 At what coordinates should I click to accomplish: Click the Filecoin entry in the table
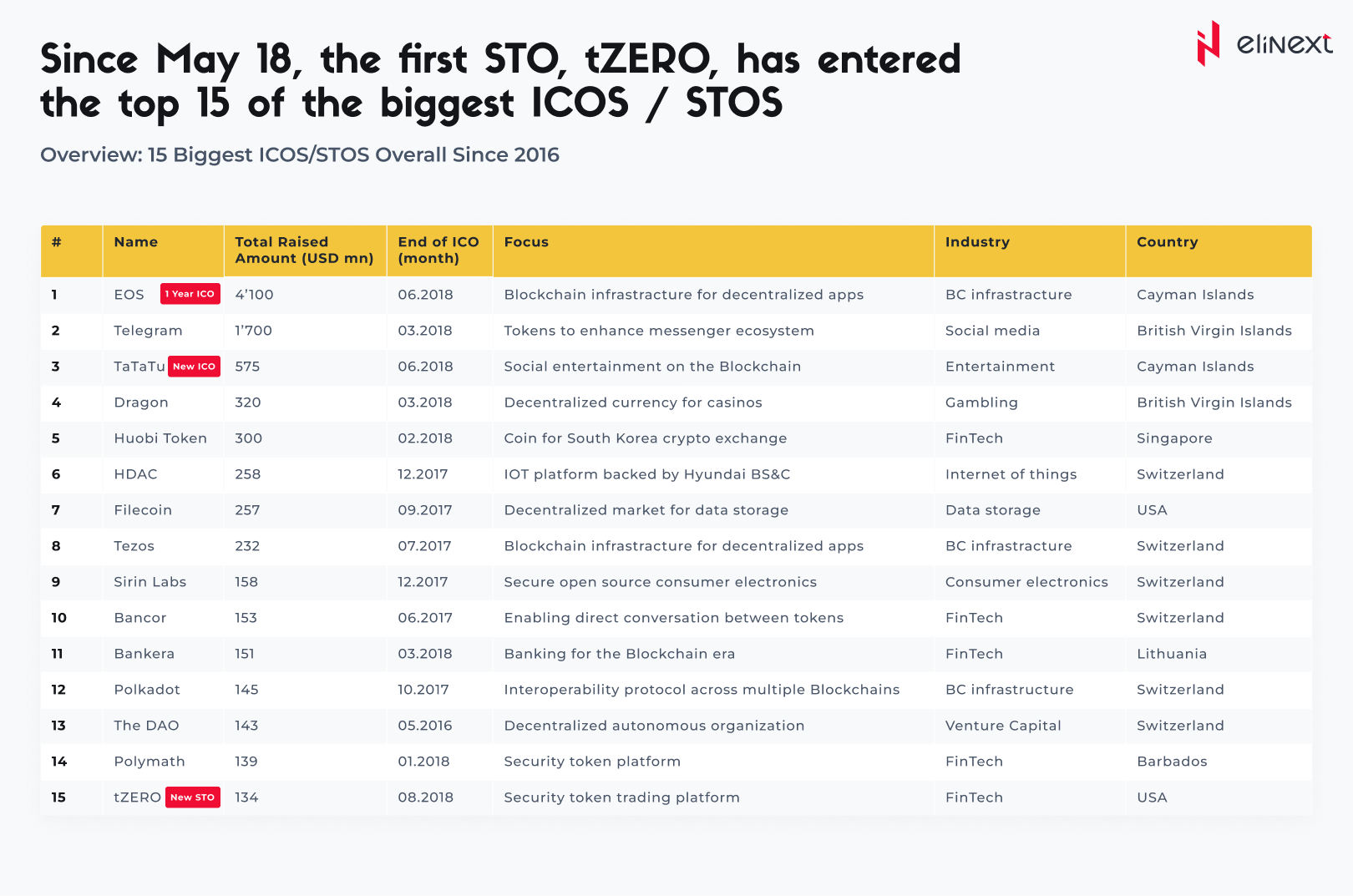point(143,510)
